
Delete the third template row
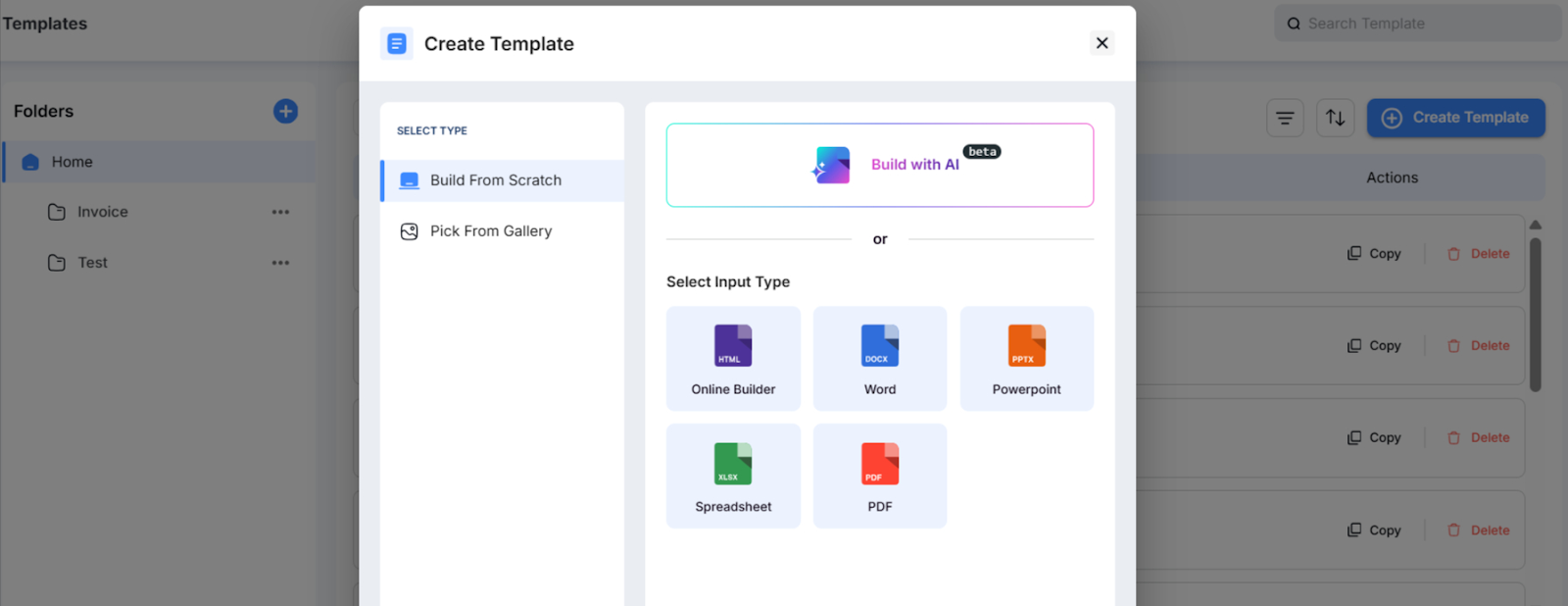click(1478, 438)
